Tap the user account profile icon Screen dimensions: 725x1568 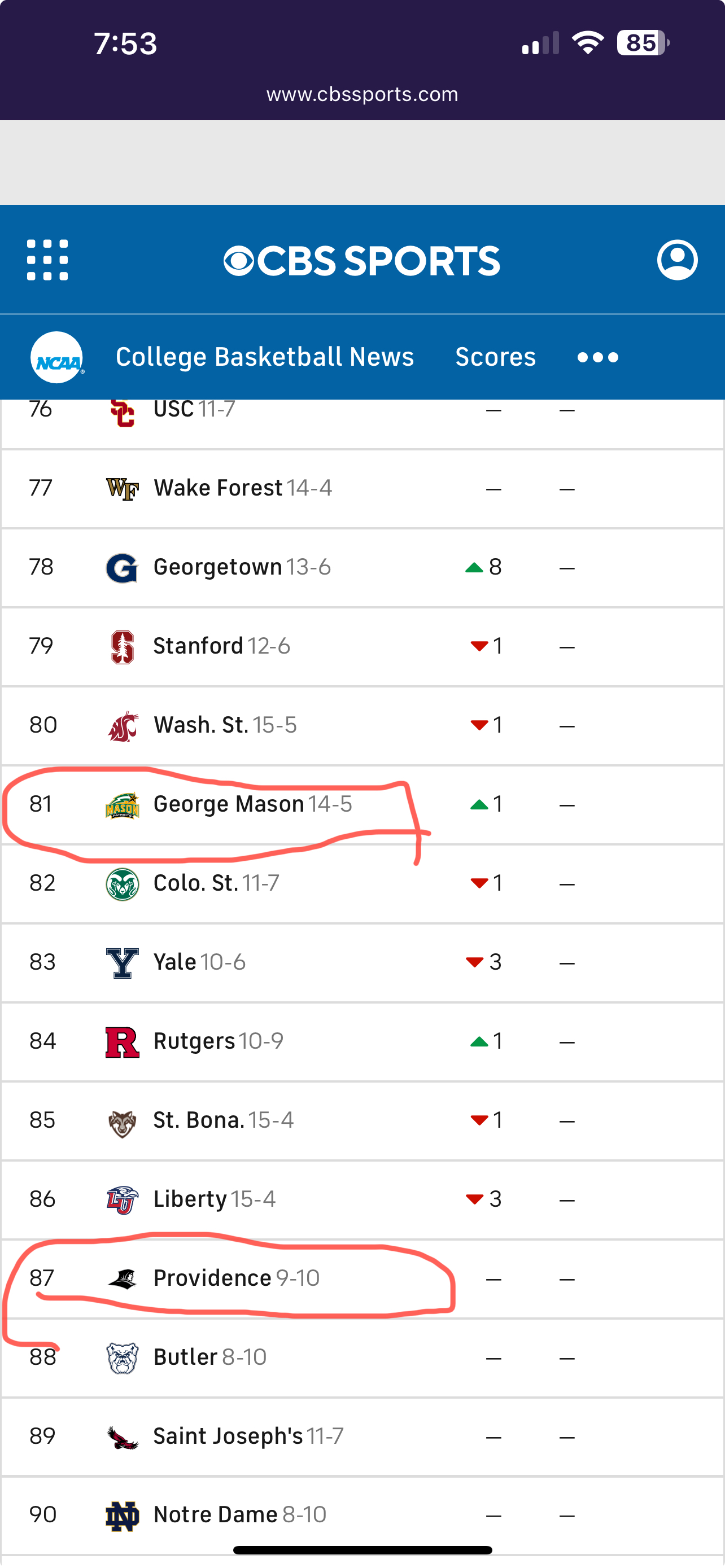click(677, 260)
